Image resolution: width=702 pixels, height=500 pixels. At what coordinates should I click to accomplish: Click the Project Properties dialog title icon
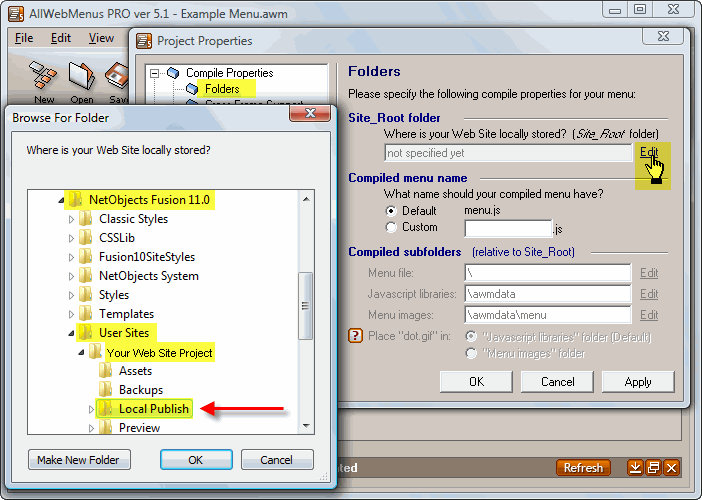pos(144,41)
